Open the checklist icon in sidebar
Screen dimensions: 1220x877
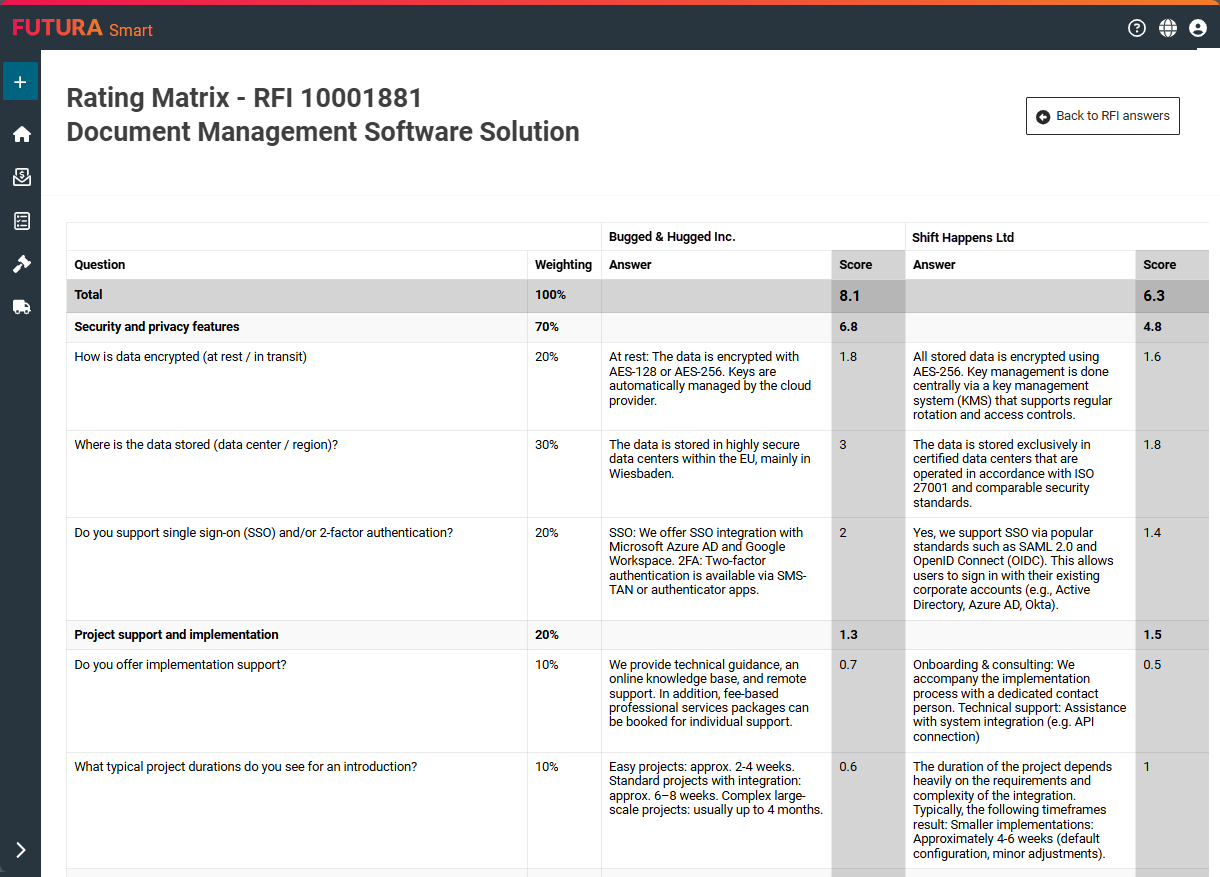click(21, 221)
